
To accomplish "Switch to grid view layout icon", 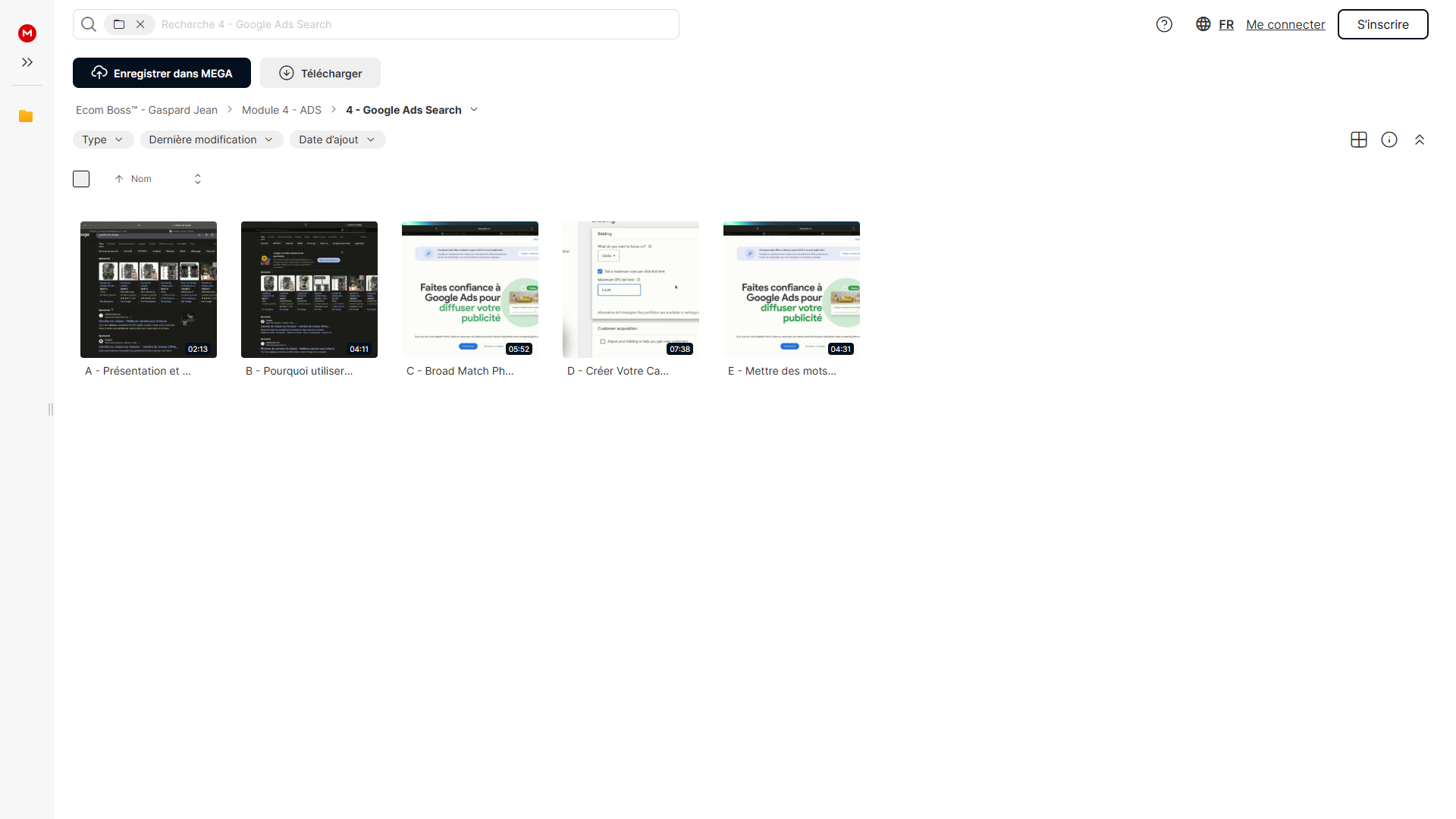I will 1359,140.
